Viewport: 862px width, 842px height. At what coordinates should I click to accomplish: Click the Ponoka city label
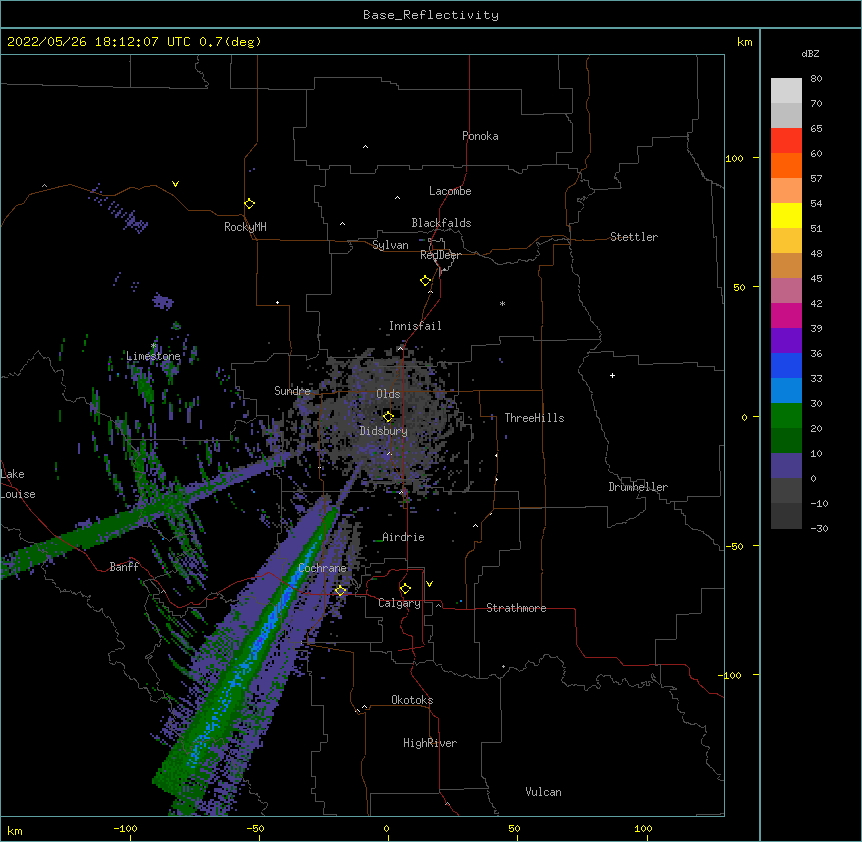[480, 136]
